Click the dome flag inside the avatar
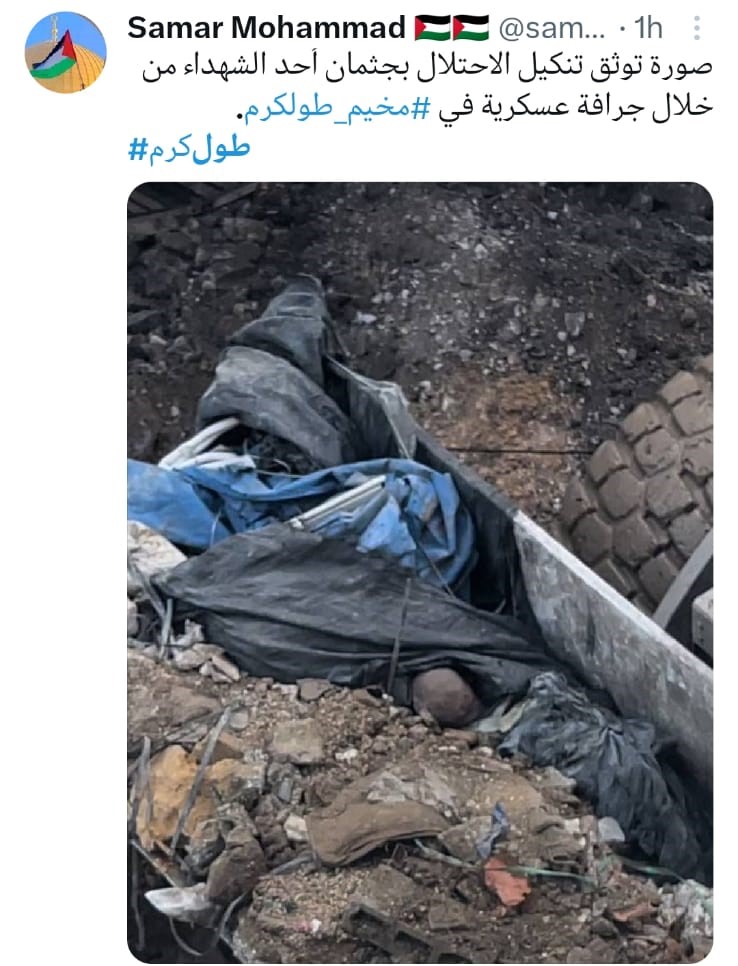 (x=57, y=57)
